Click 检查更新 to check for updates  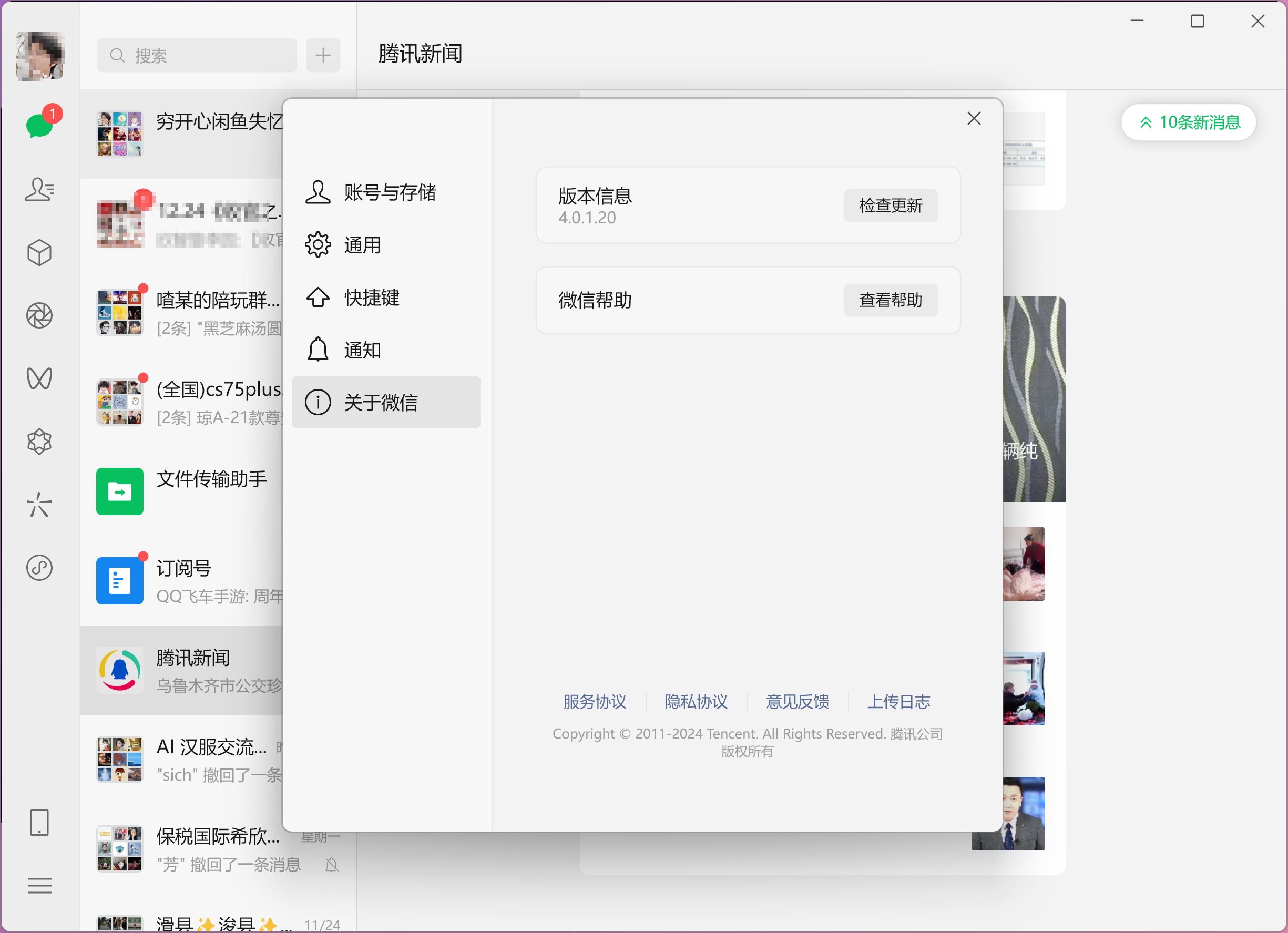(x=890, y=206)
